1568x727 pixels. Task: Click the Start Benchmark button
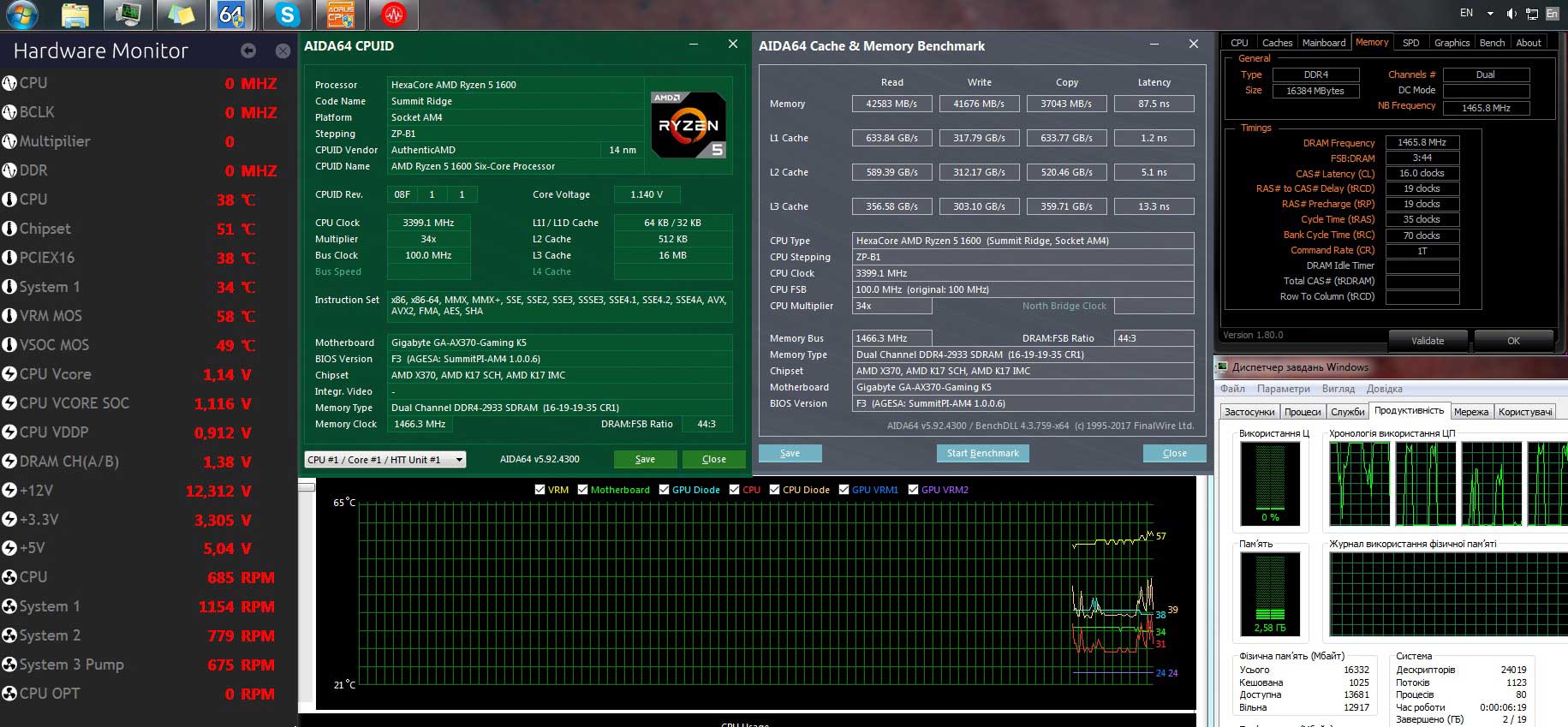point(983,453)
